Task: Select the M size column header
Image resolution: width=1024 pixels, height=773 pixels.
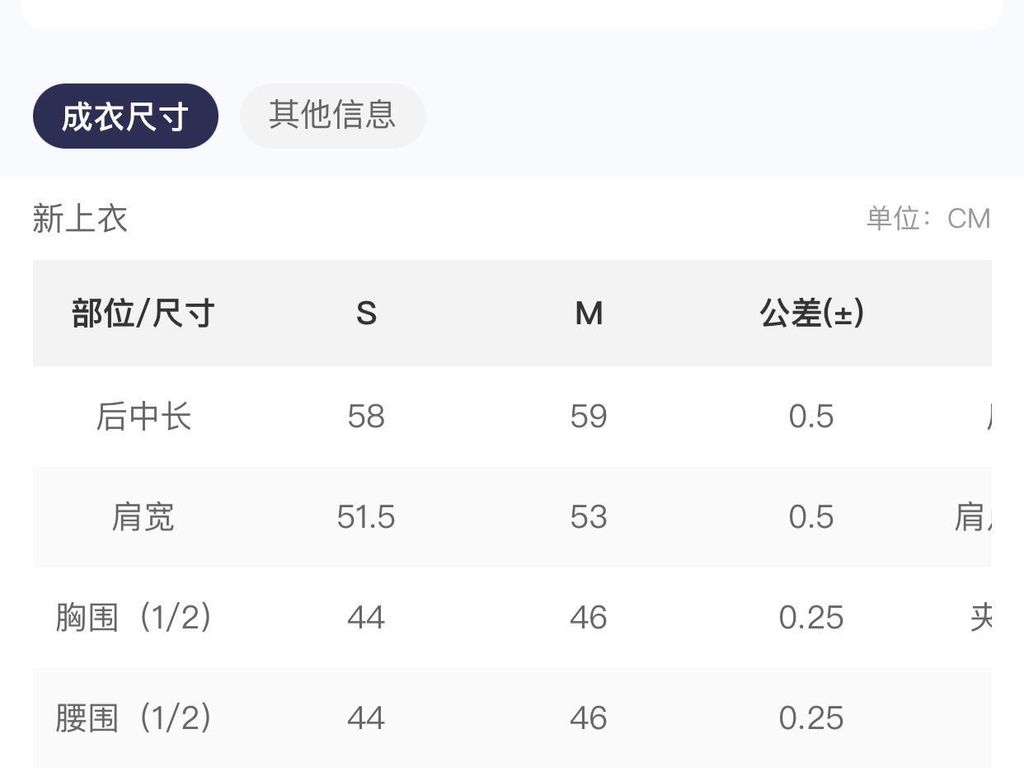Action: (x=588, y=313)
